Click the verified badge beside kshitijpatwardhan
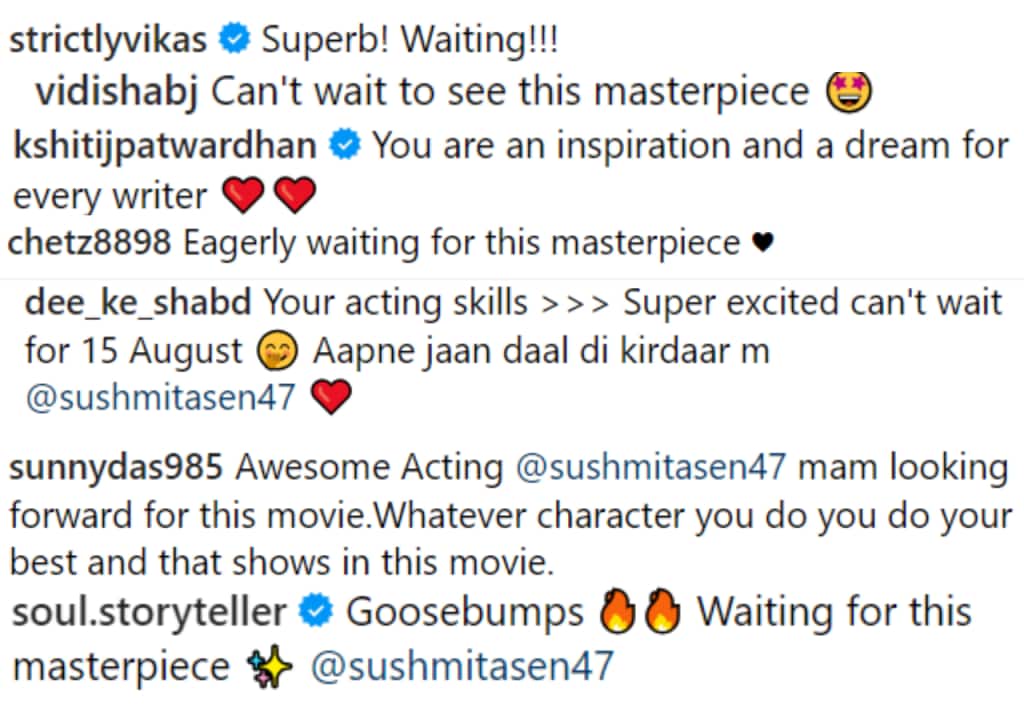 345,144
